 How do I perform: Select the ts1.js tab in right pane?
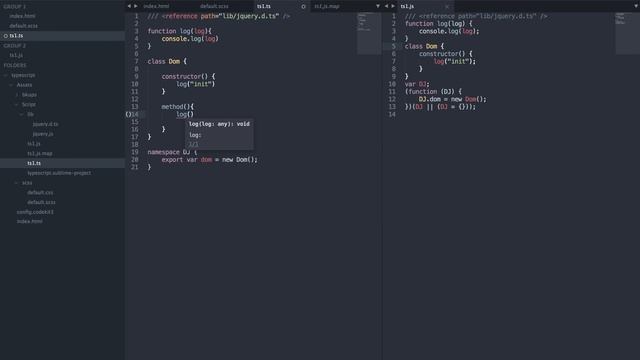pyautogui.click(x=407, y=6)
